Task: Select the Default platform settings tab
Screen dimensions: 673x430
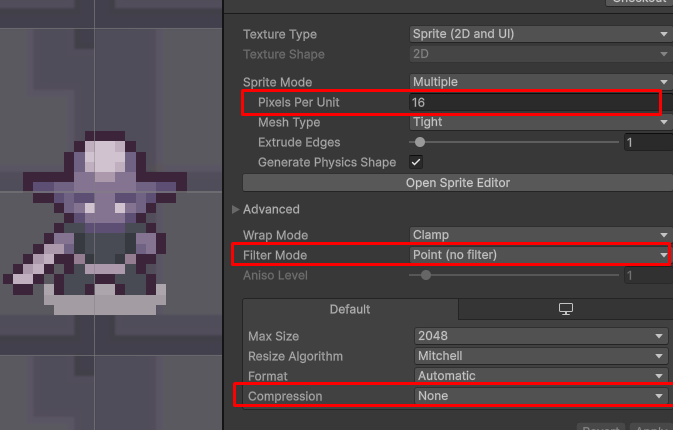Action: (x=350, y=310)
